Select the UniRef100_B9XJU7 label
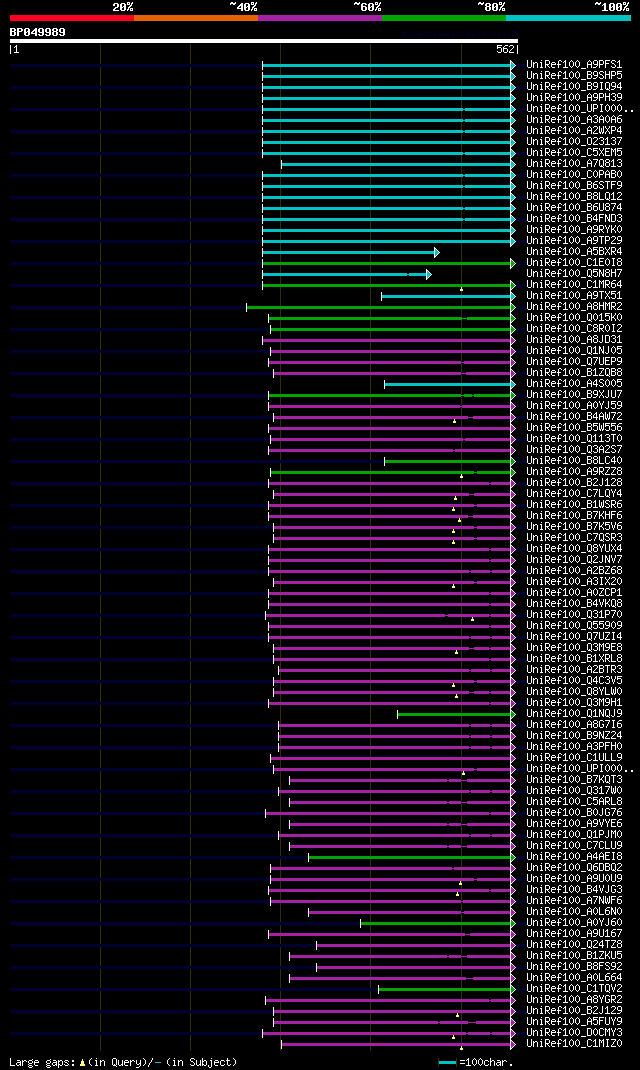Image resolution: width=640 pixels, height=1070 pixels. tap(574, 395)
